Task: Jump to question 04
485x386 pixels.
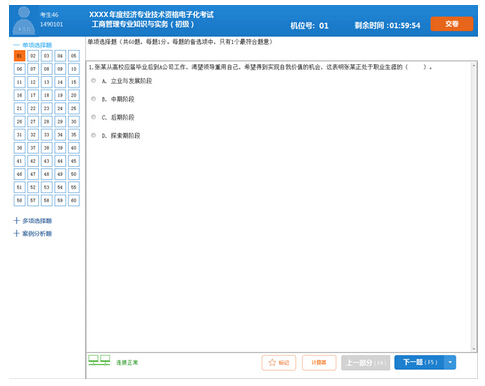Action: pyautogui.click(x=60, y=56)
